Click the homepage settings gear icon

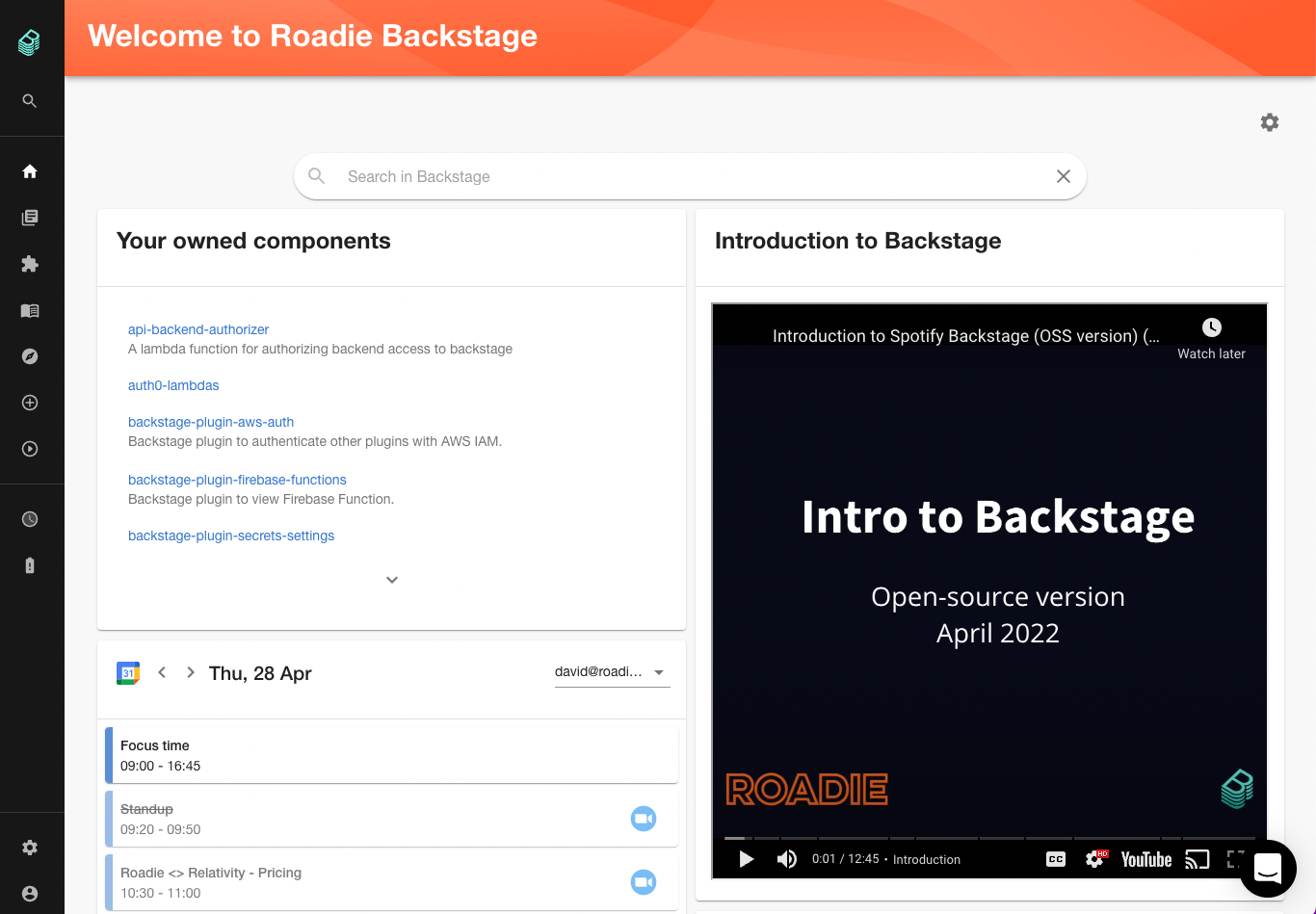pyautogui.click(x=1270, y=122)
